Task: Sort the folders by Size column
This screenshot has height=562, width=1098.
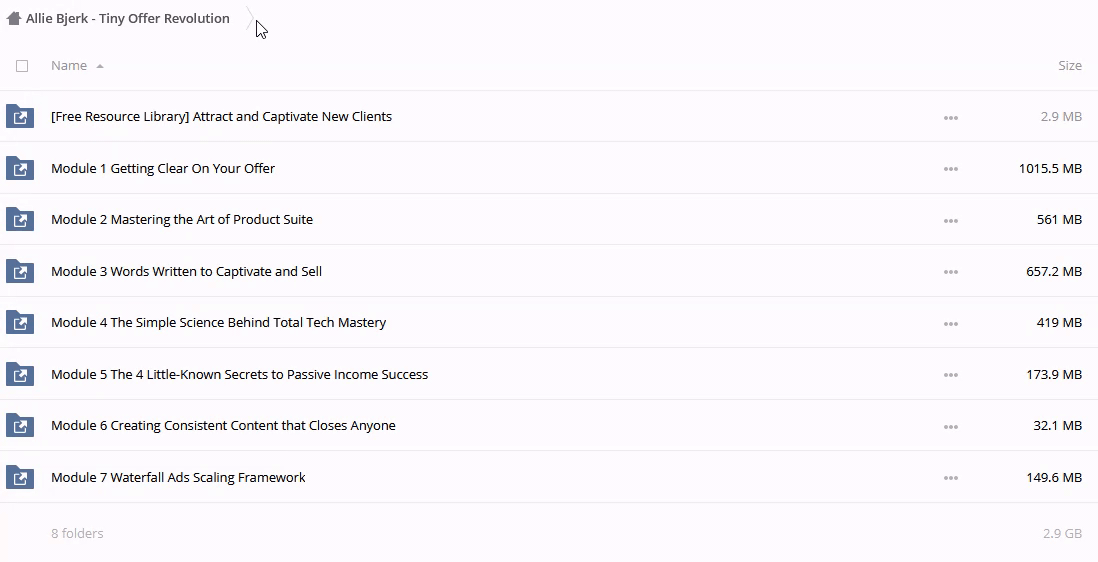Action: point(1069,66)
